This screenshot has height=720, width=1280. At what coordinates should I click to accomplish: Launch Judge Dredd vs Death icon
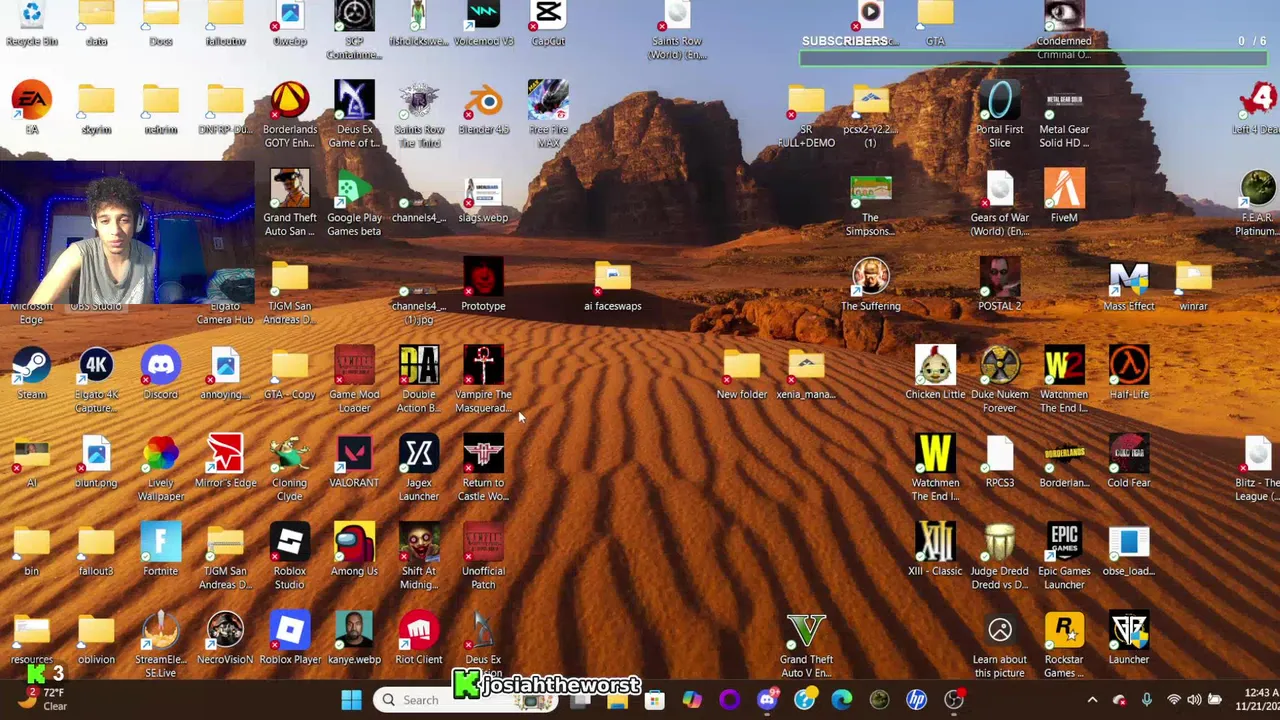[1000, 556]
